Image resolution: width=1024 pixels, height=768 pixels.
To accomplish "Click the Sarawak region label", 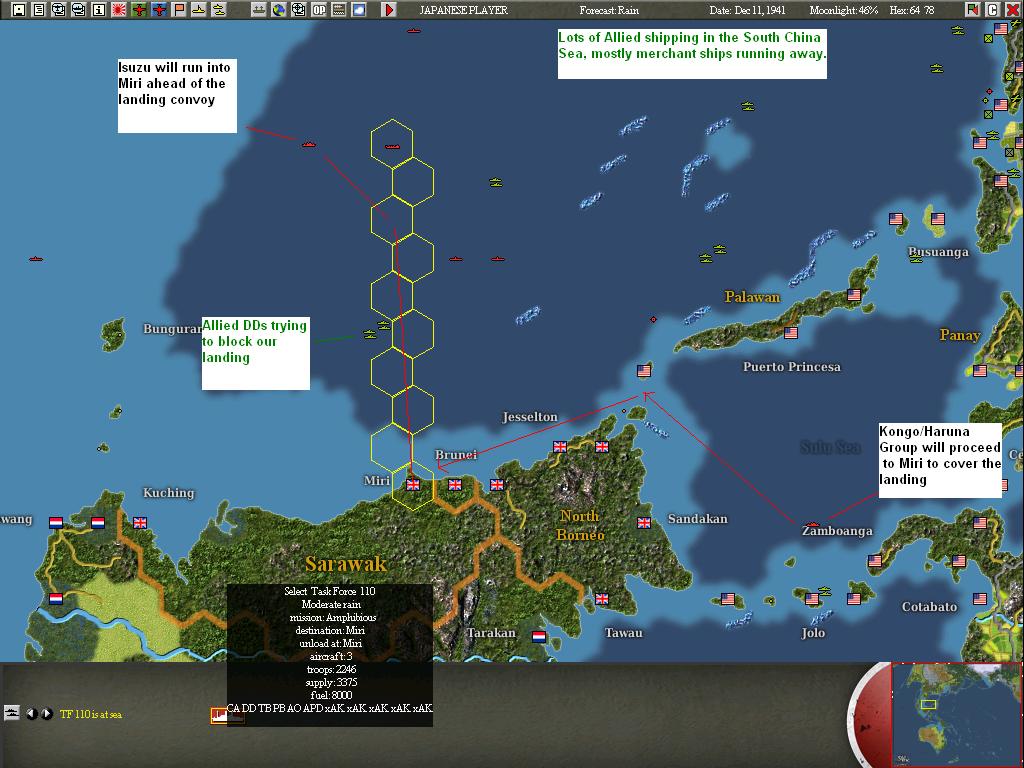I will 346,564.
